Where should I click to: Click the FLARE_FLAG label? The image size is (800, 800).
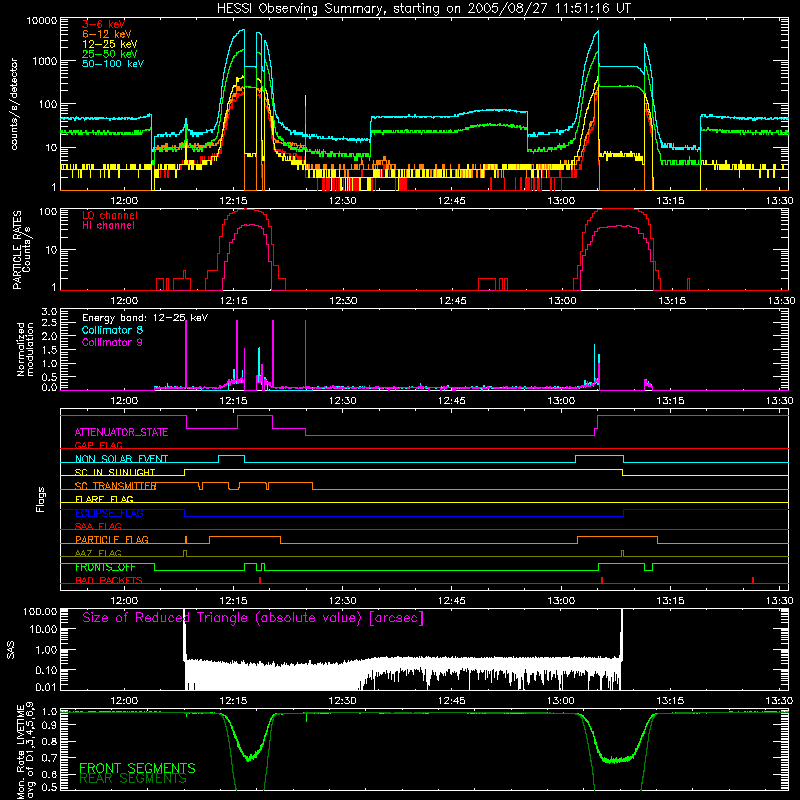pyautogui.click(x=104, y=499)
